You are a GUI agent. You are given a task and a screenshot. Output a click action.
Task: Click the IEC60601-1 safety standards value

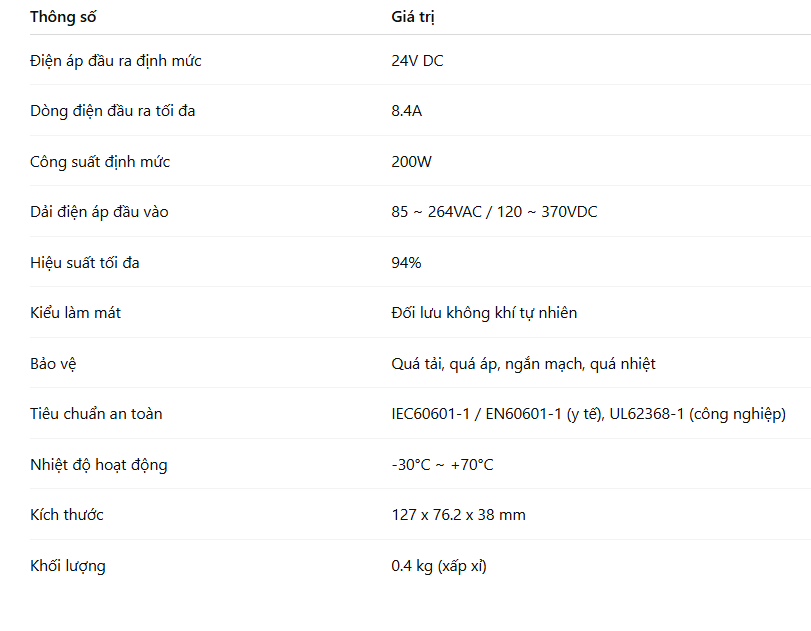coord(588,414)
